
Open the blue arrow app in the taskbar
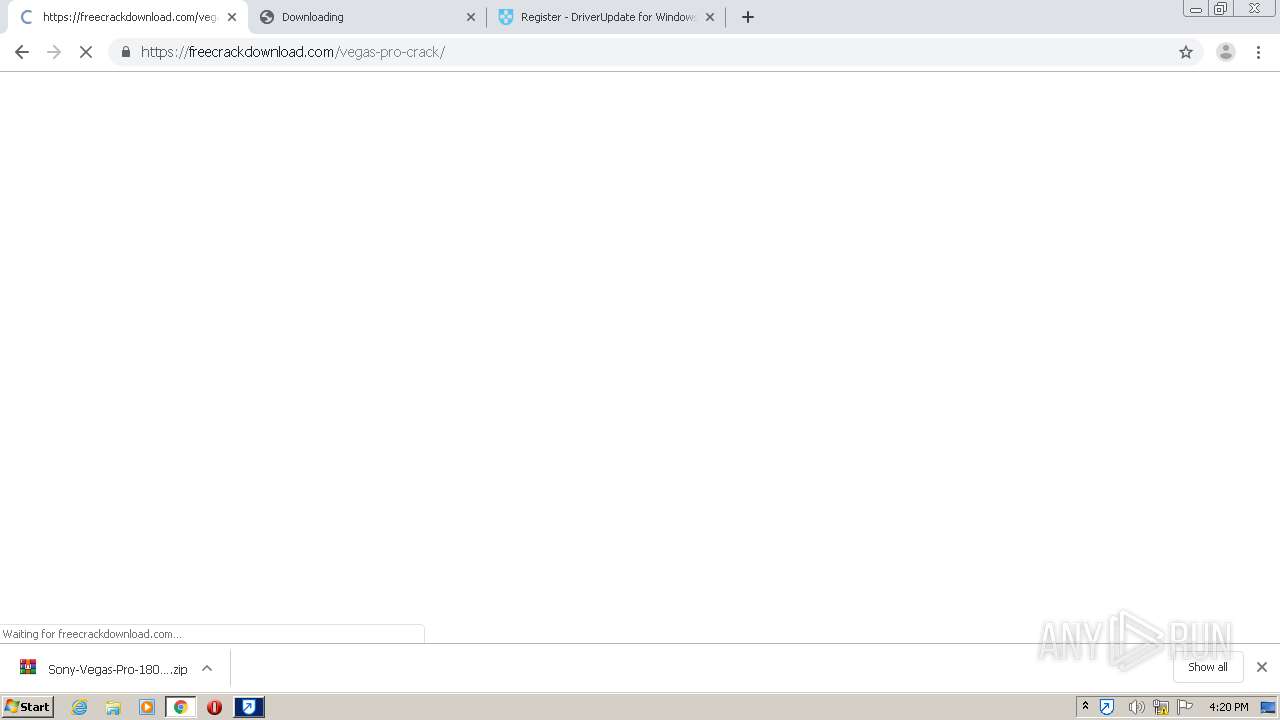pos(249,707)
